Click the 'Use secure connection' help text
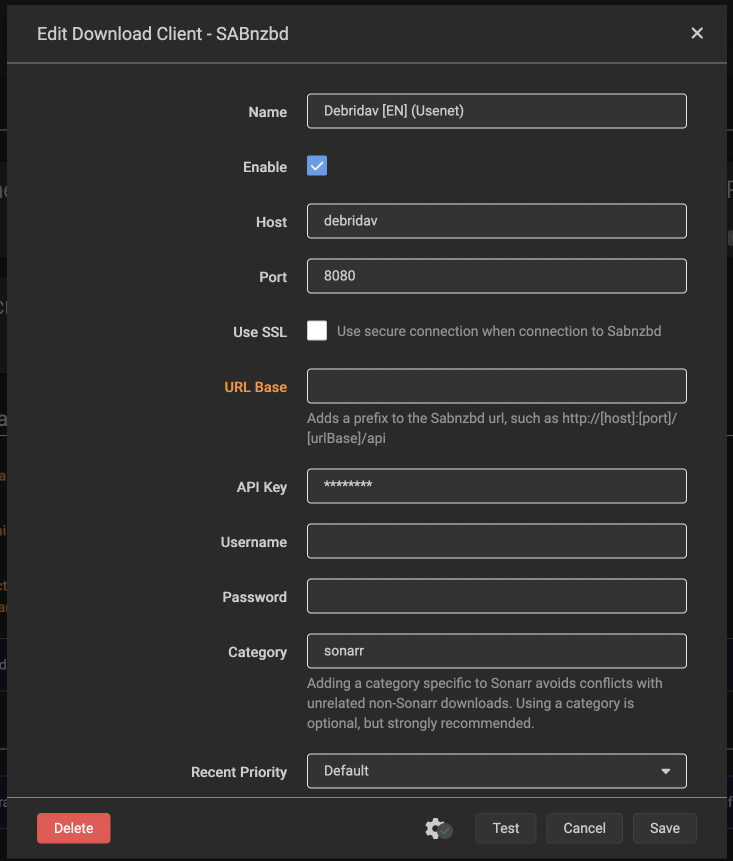Screen dimensions: 733x861 click(499, 331)
